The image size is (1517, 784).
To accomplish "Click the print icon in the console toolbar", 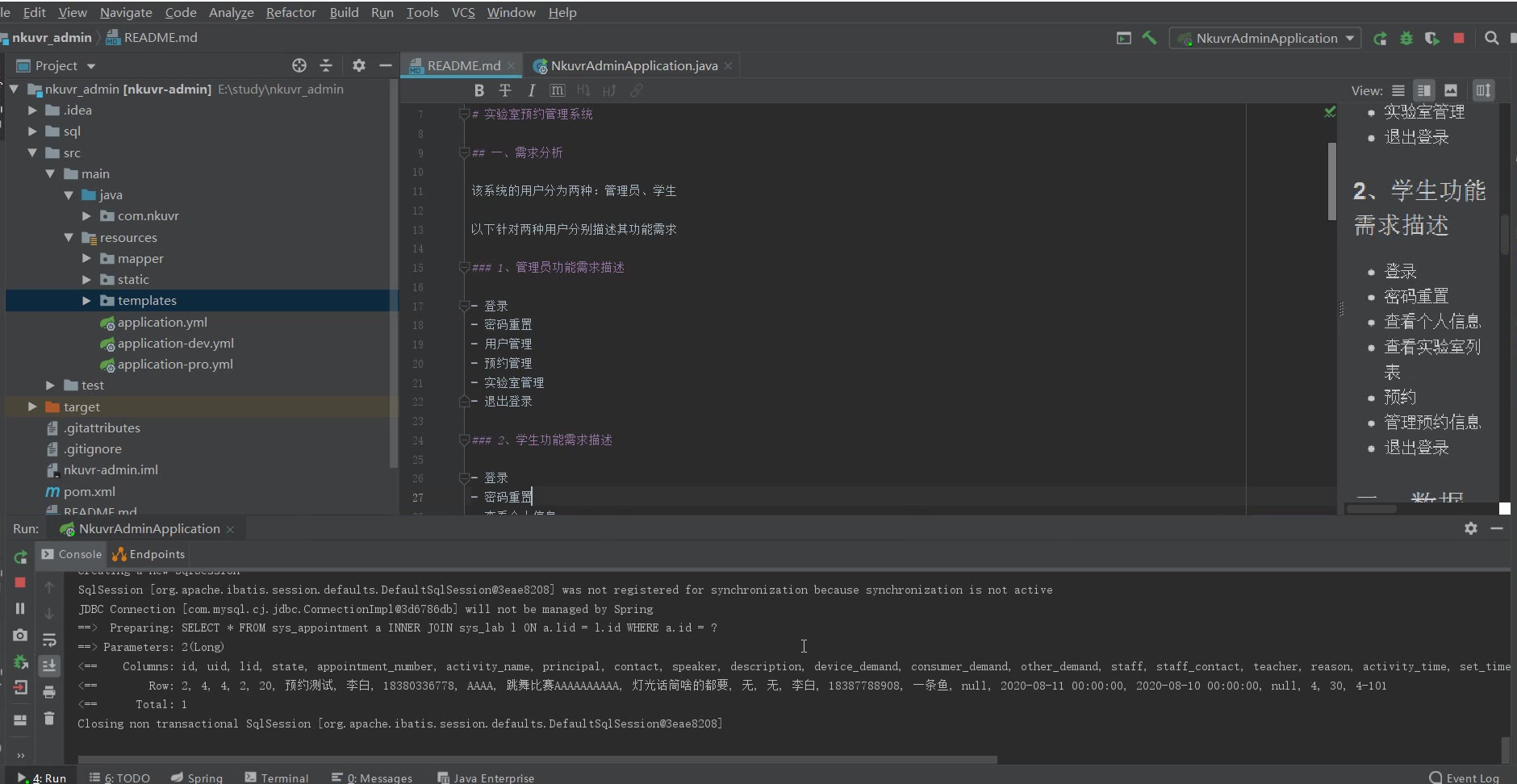I will tap(49, 692).
